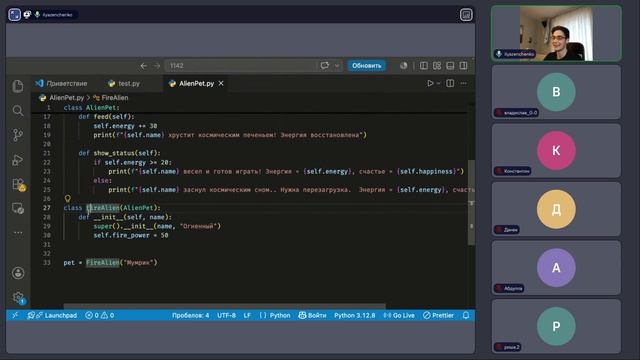The image size is (640, 360).
Task: Go forward with the right arrow
Action: [157, 66]
